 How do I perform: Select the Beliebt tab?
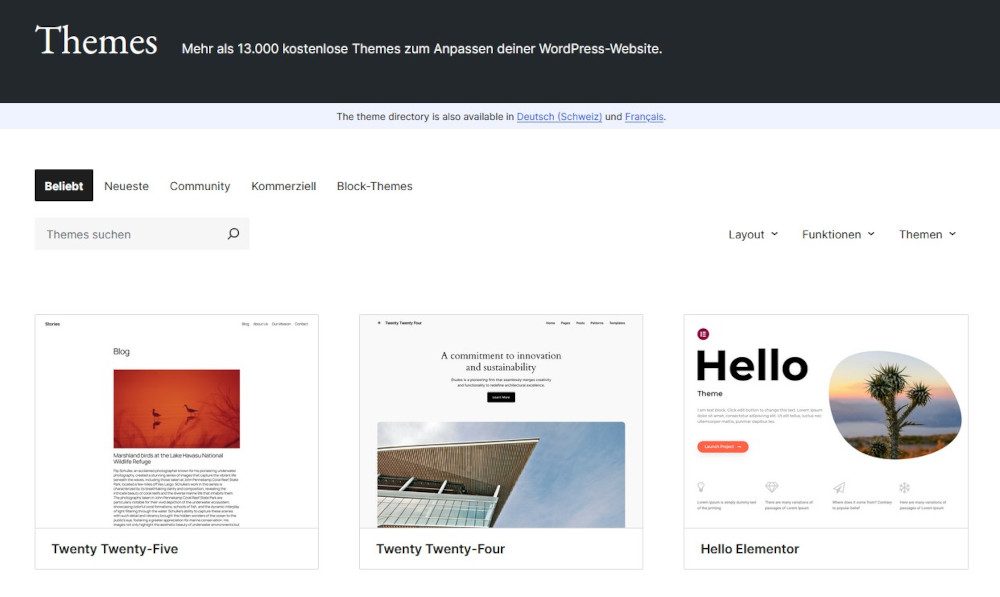tap(64, 186)
